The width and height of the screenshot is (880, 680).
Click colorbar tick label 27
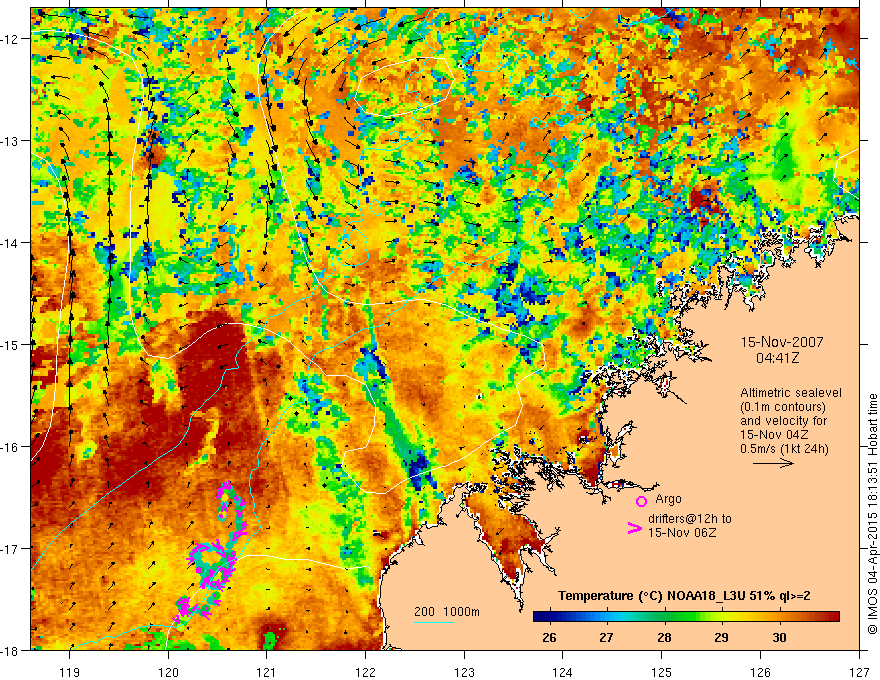coord(607,637)
